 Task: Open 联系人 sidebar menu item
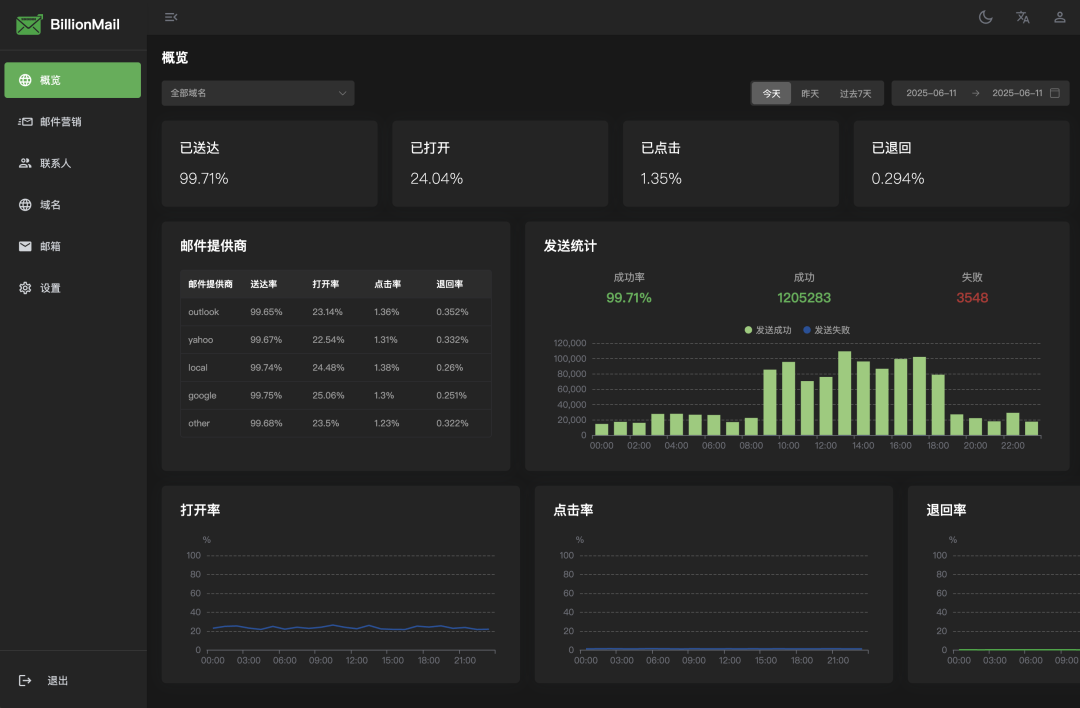pyautogui.click(x=72, y=163)
